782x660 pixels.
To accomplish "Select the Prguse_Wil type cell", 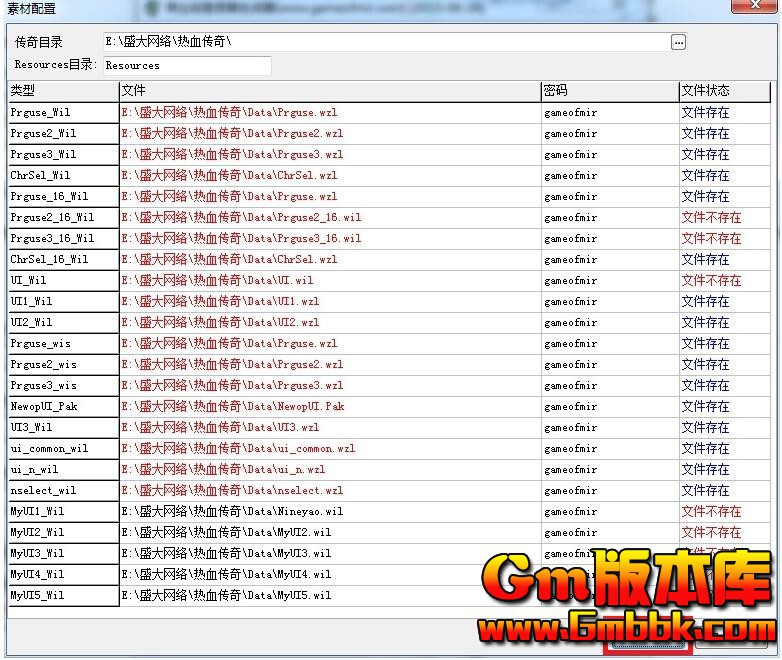I will (63, 113).
